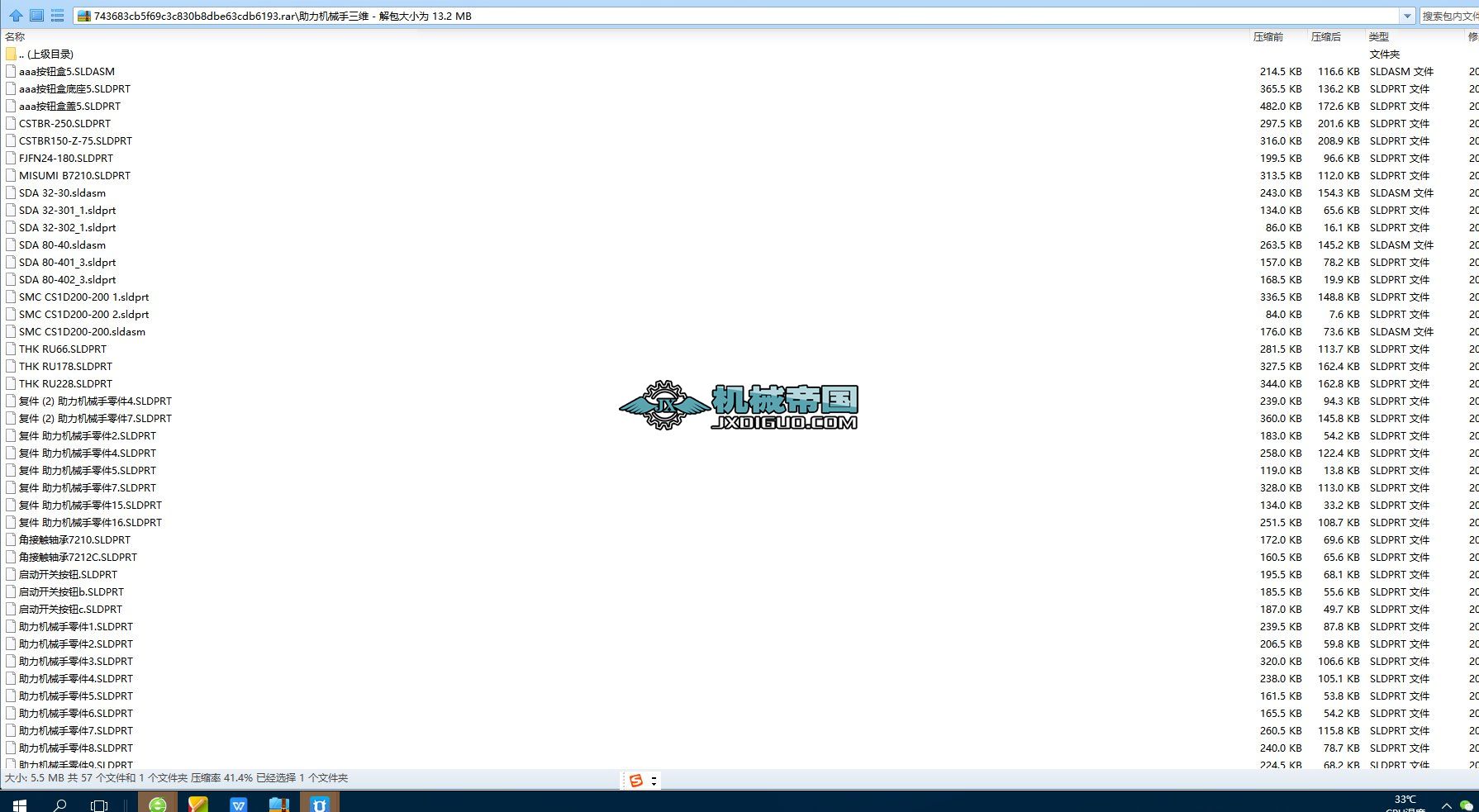Open the yellow-red app icon on taskbar
This screenshot has height=812, width=1479.
click(198, 804)
